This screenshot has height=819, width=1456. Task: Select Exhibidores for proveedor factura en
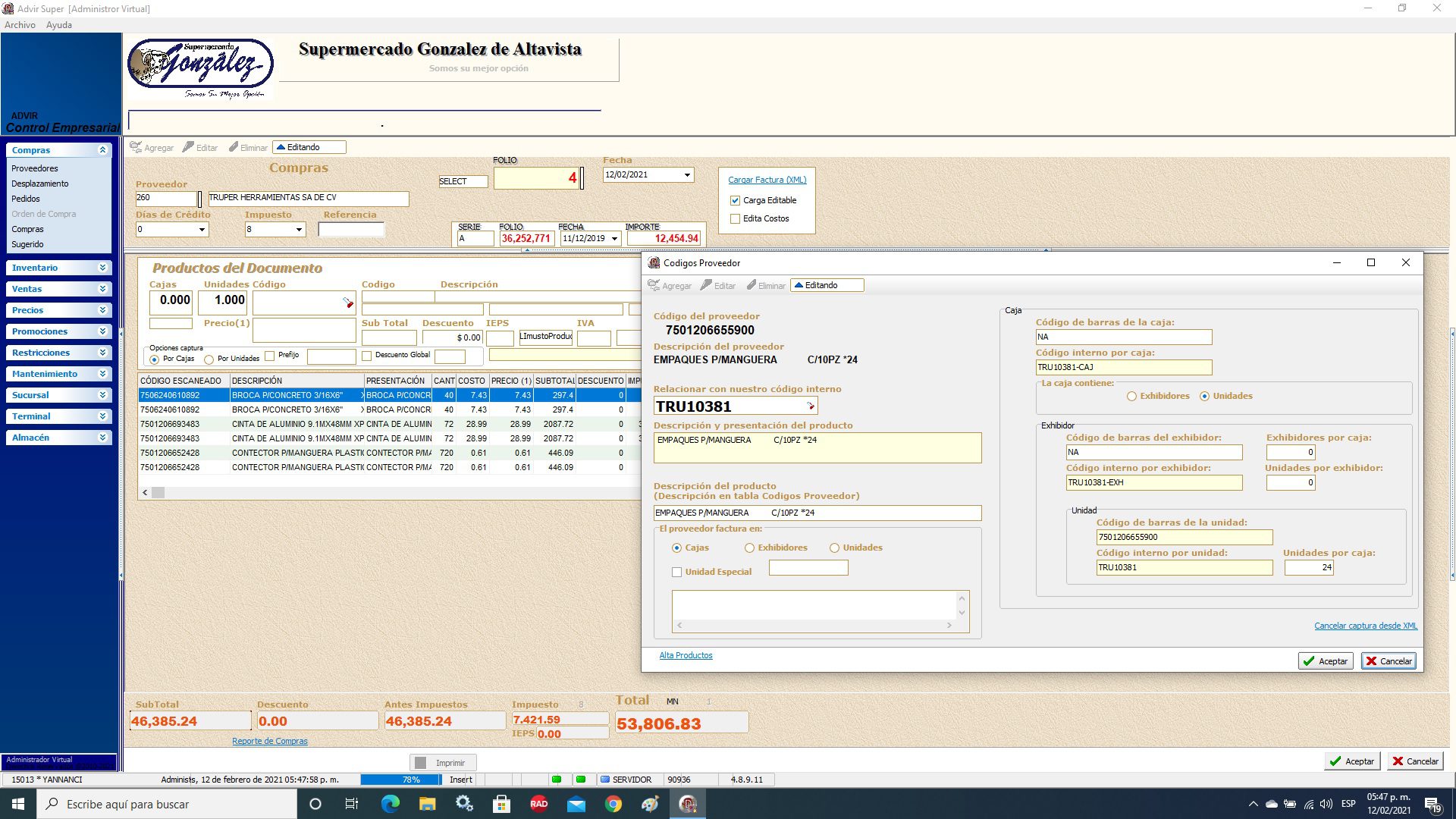coord(749,548)
